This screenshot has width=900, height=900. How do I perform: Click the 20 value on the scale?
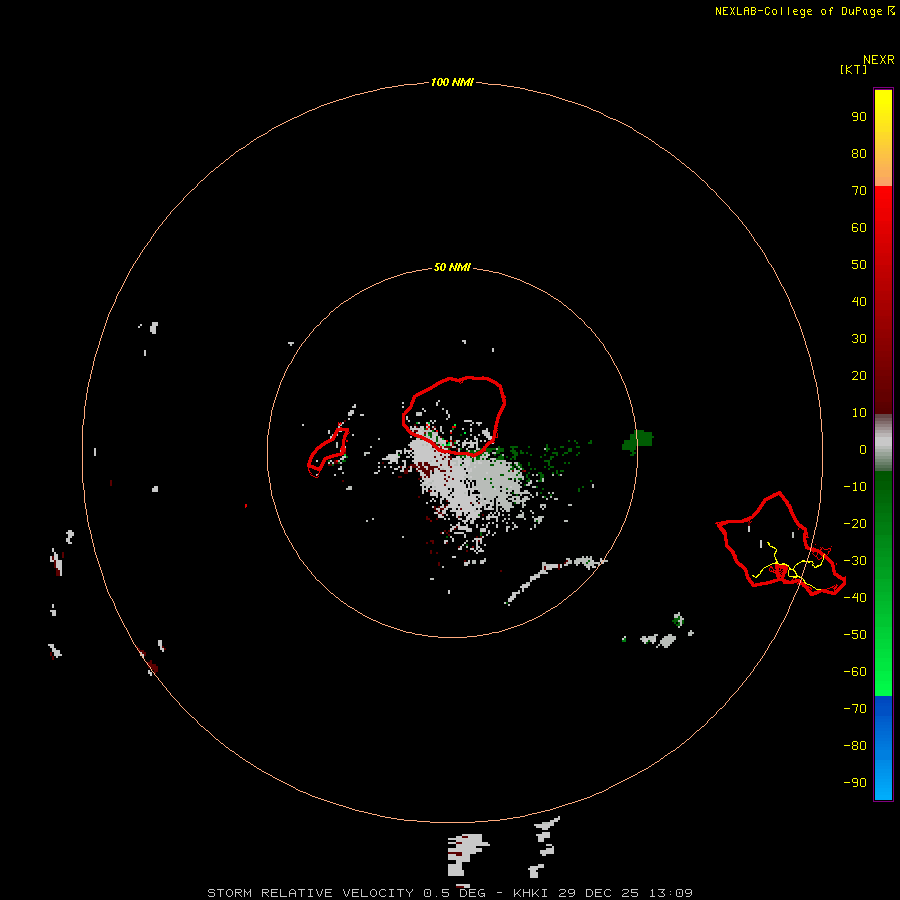(x=859, y=375)
